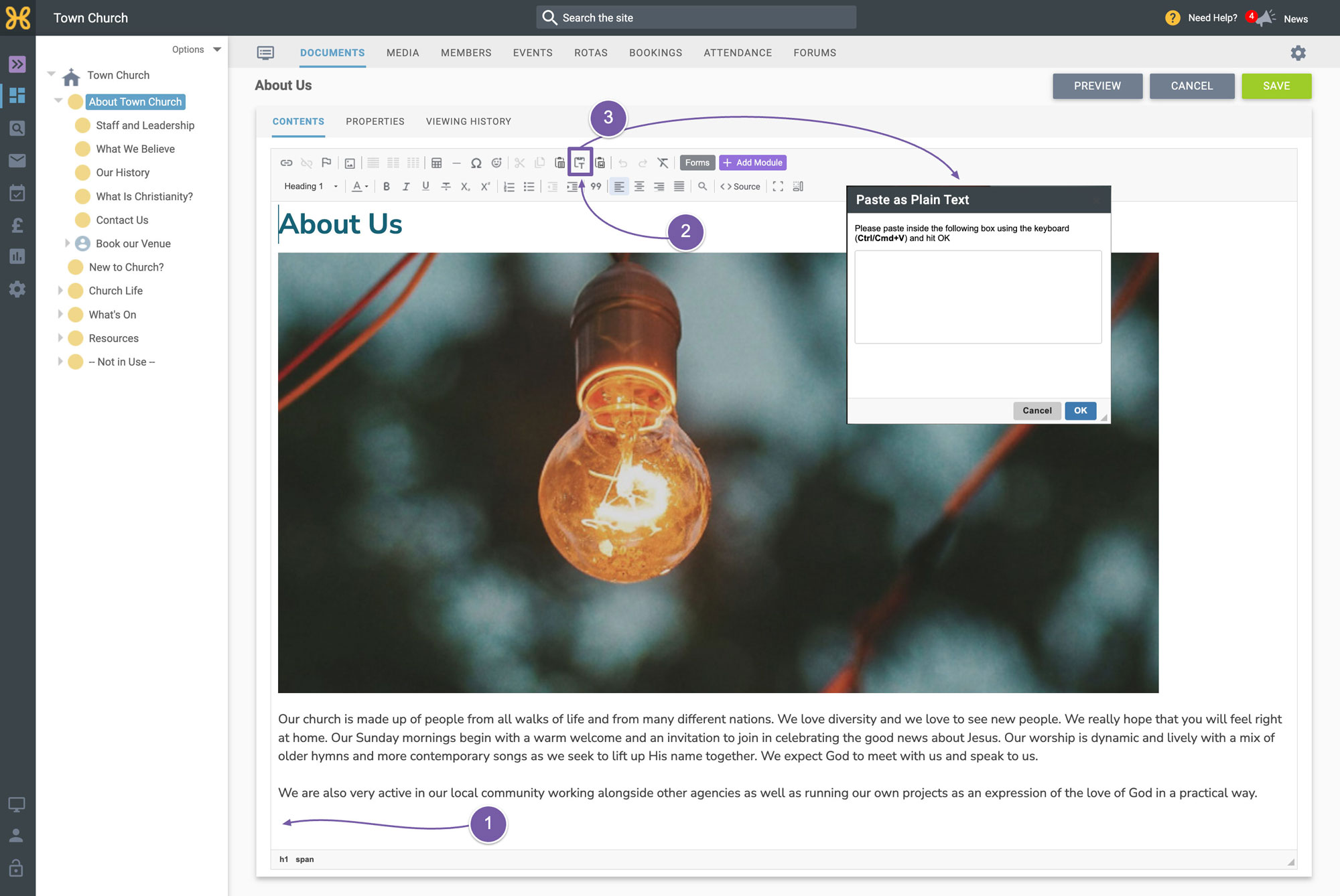The image size is (1340, 896).
Task: Open the Heading 1 format dropdown
Action: (310, 187)
